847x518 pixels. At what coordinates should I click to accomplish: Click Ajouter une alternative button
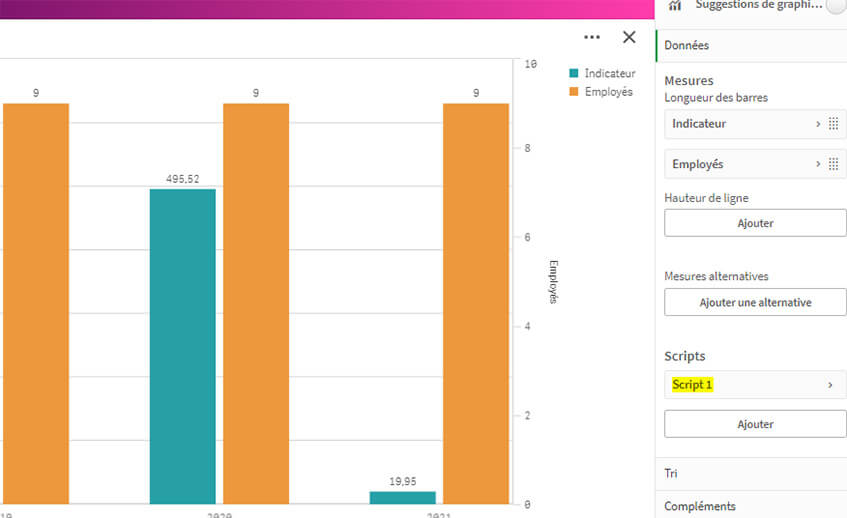click(x=755, y=302)
